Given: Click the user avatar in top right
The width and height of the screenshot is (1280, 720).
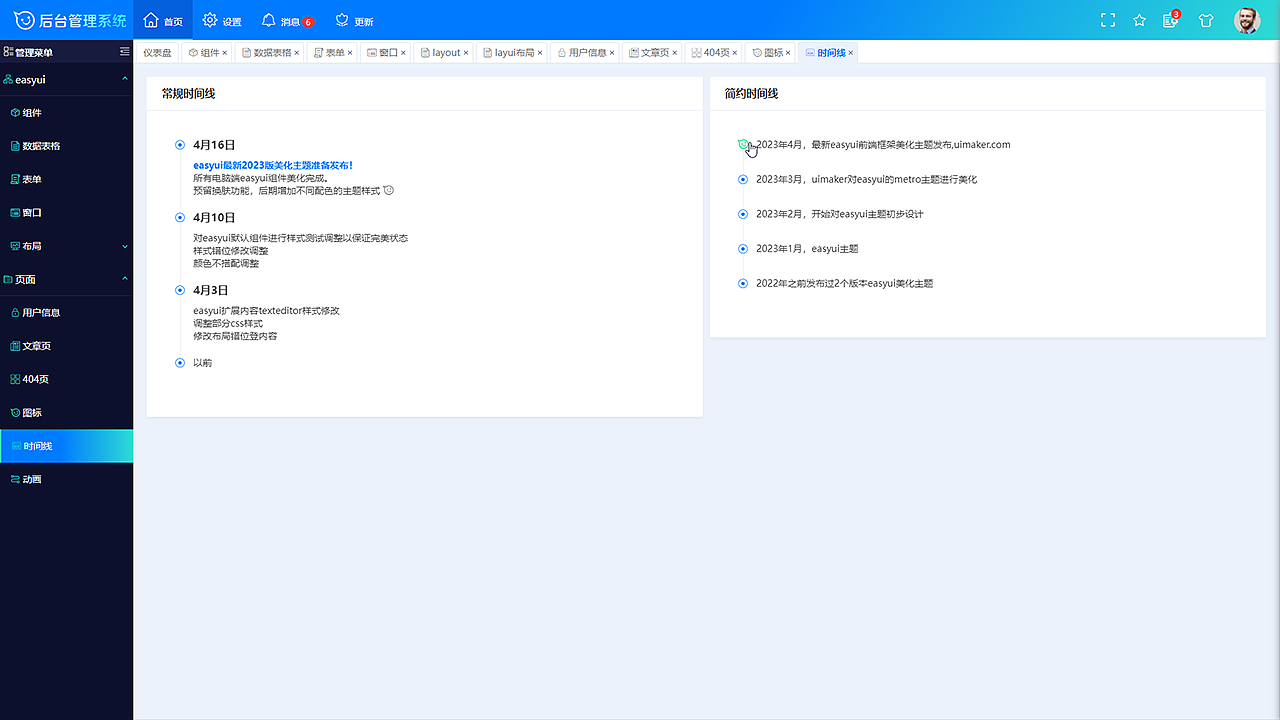Looking at the screenshot, I should (x=1247, y=19).
